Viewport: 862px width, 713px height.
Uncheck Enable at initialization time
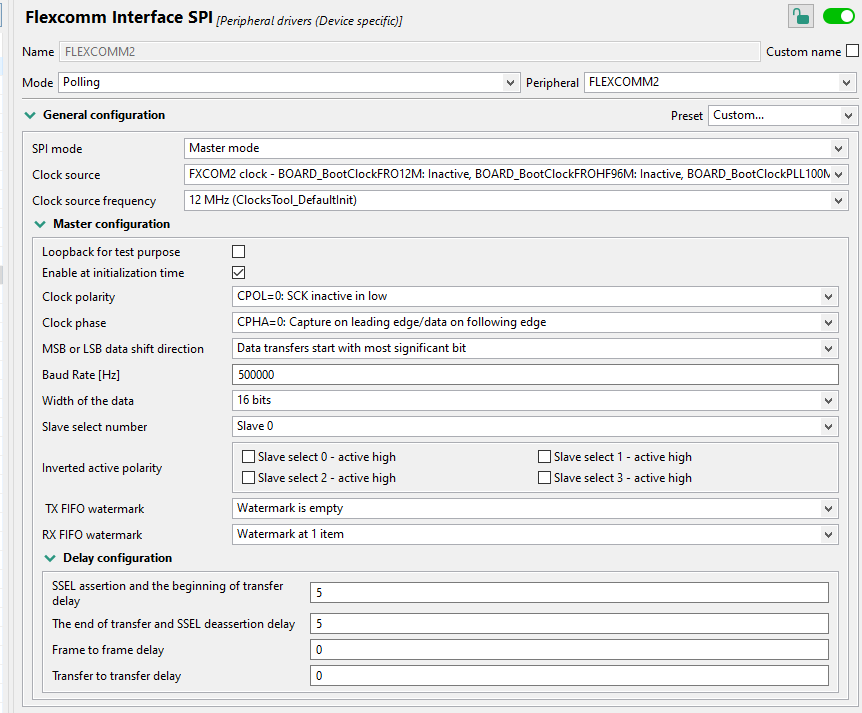(x=237, y=272)
